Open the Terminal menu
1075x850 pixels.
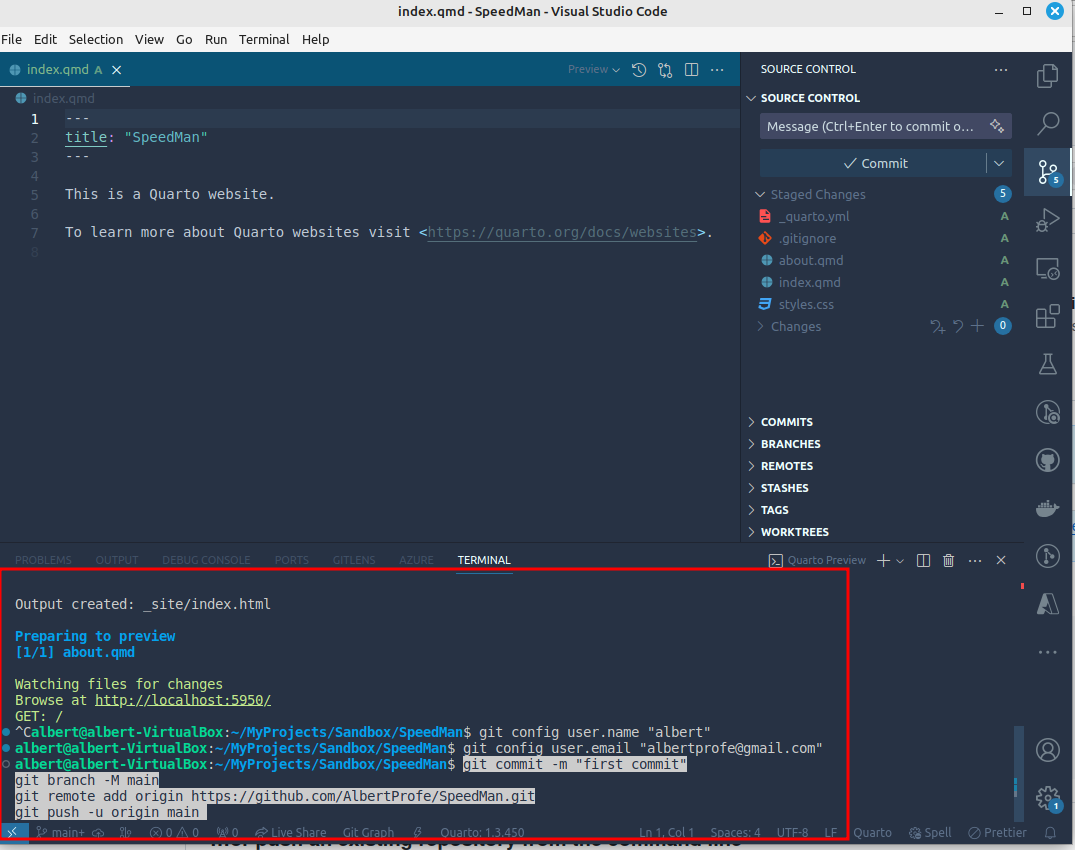click(x=264, y=39)
